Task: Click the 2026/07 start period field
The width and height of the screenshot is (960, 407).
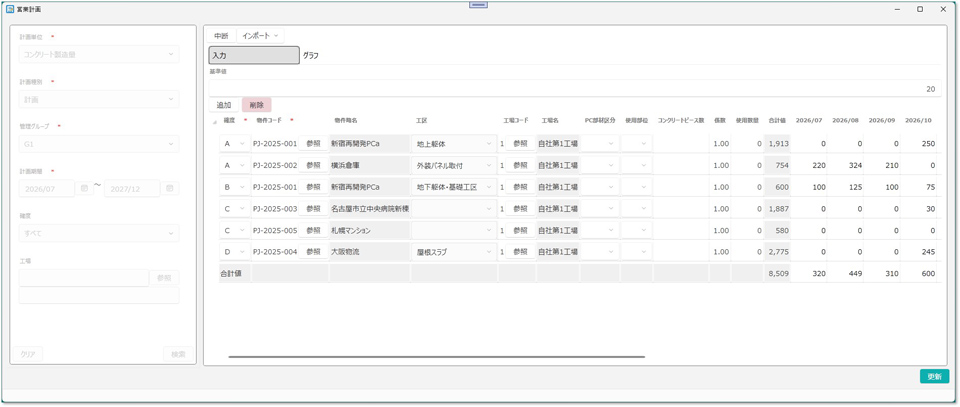Action: click(47, 189)
